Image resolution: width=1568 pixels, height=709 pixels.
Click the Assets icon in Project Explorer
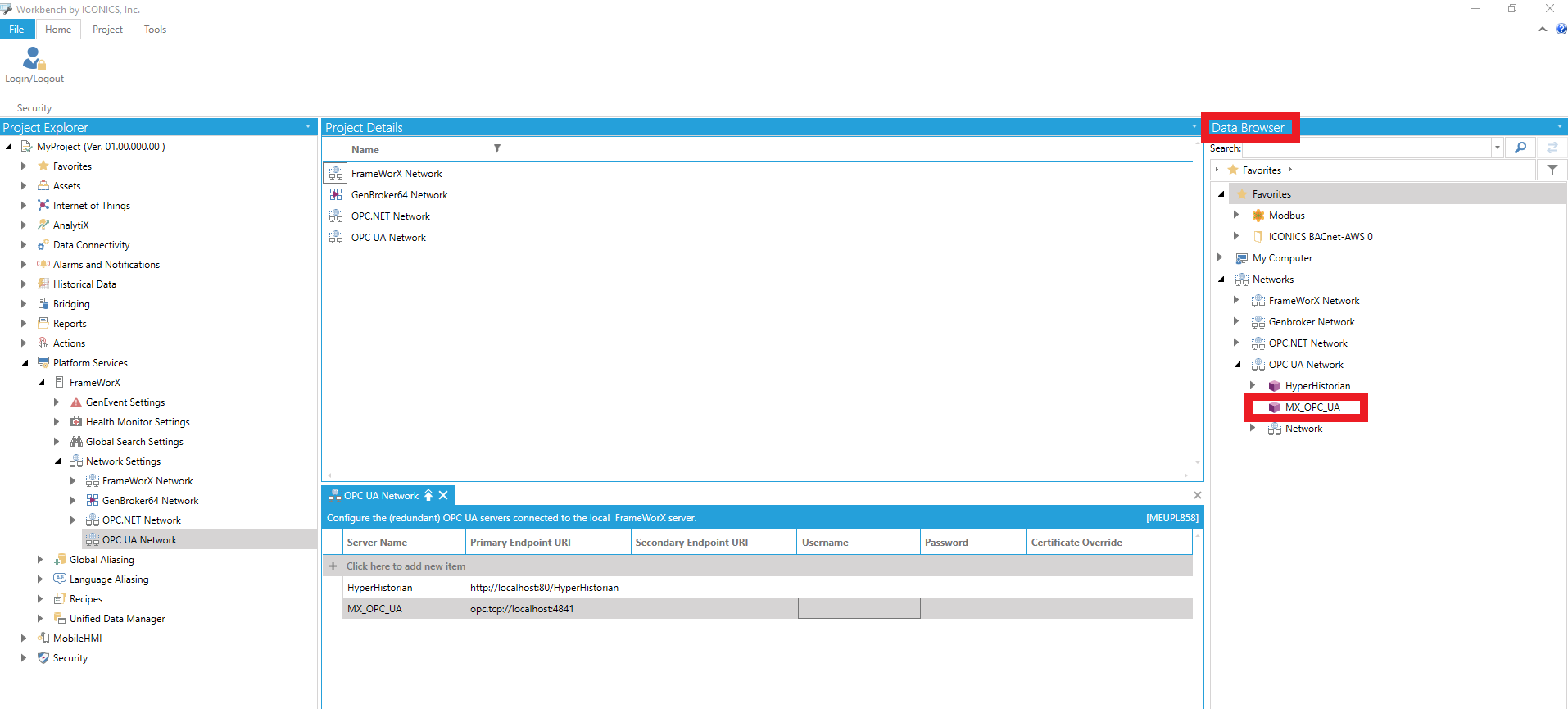tap(43, 186)
